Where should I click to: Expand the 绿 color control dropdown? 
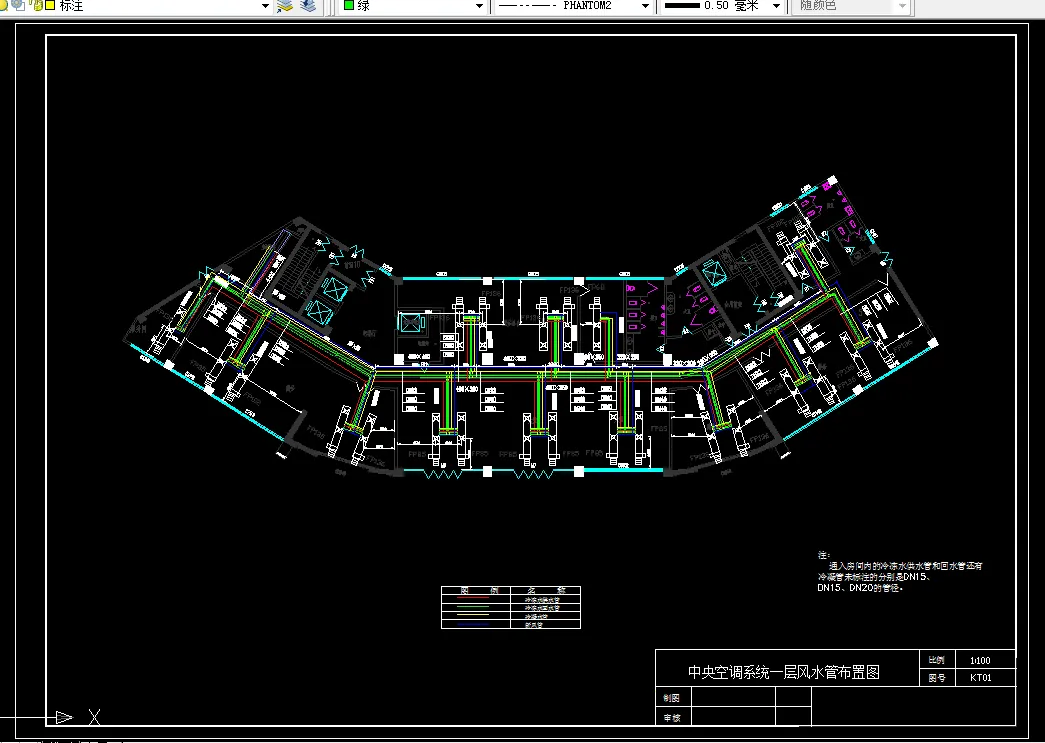pos(479,6)
